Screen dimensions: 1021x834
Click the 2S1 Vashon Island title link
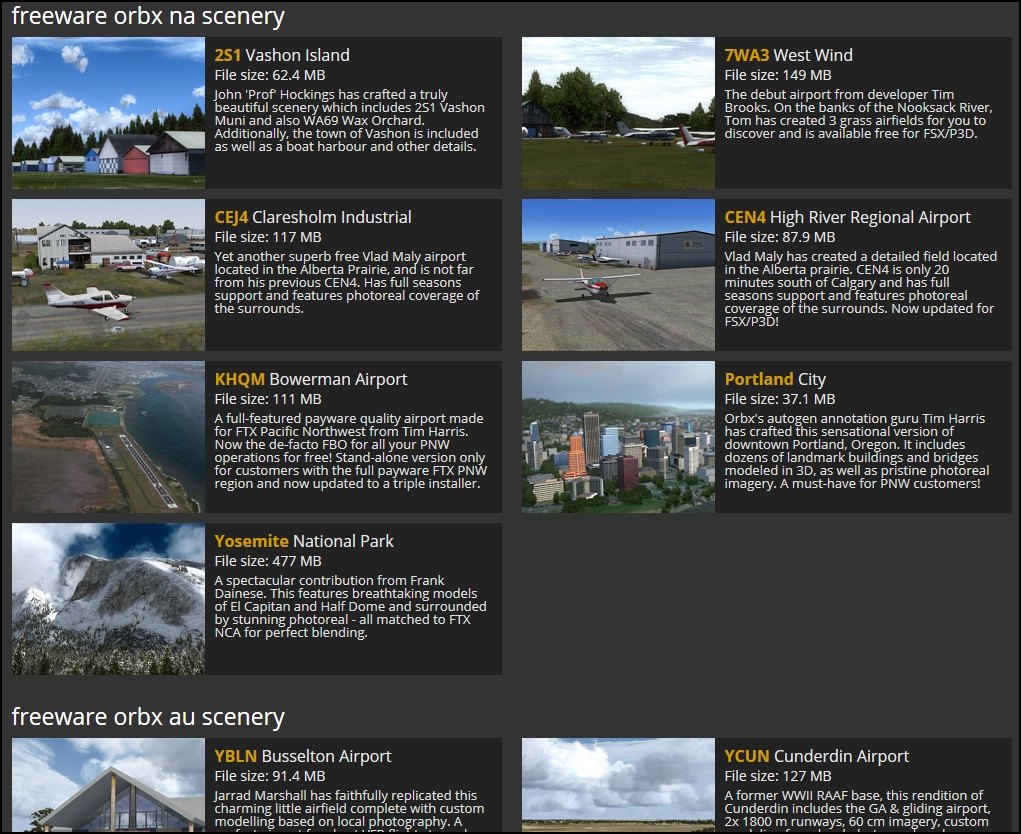click(282, 55)
